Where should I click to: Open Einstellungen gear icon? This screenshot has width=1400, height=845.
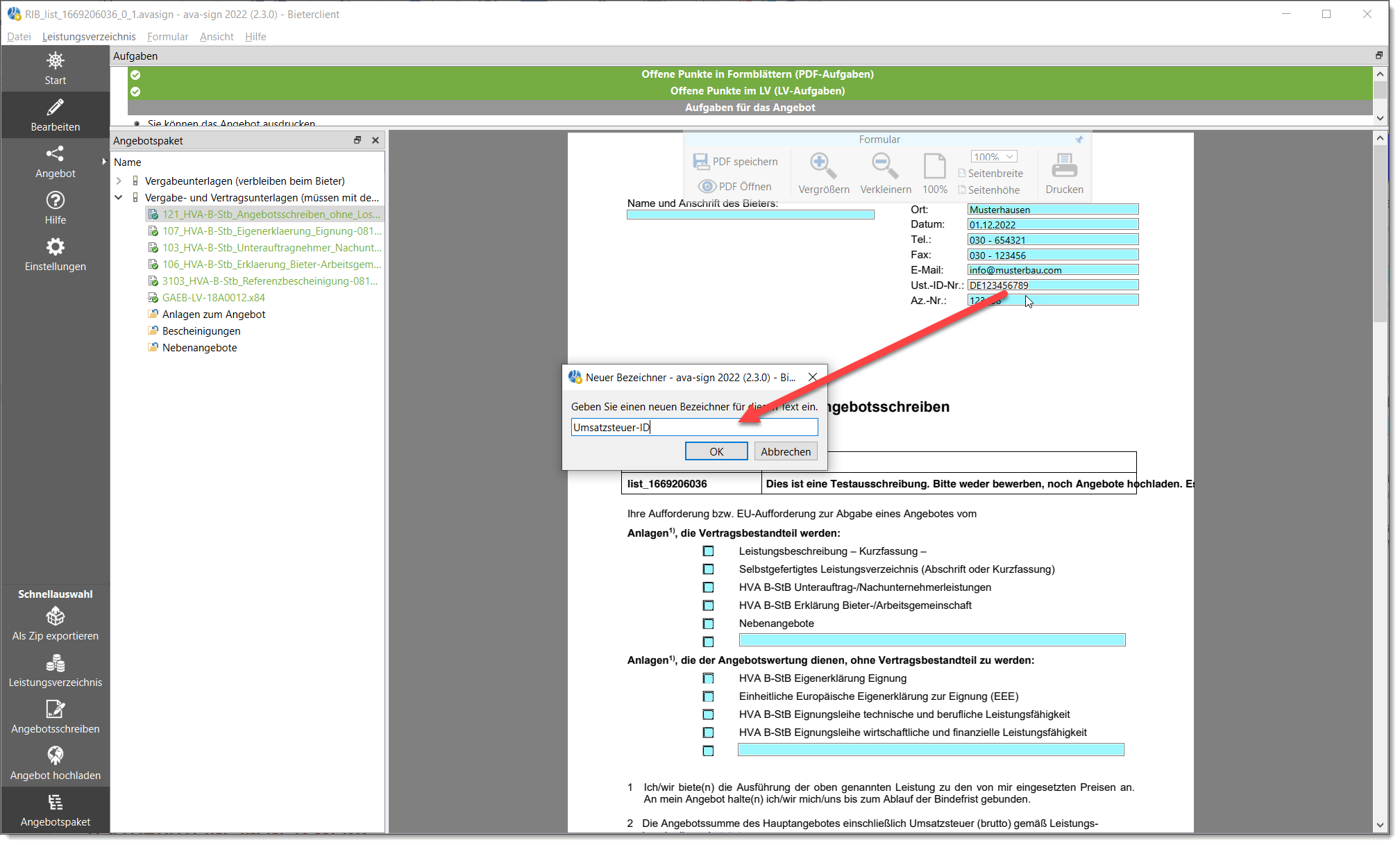(55, 246)
